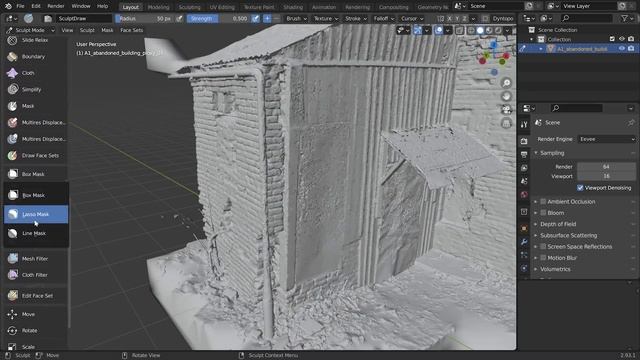640x360 pixels.
Task: Enable the Motion Blur checkbox
Action: (543, 258)
